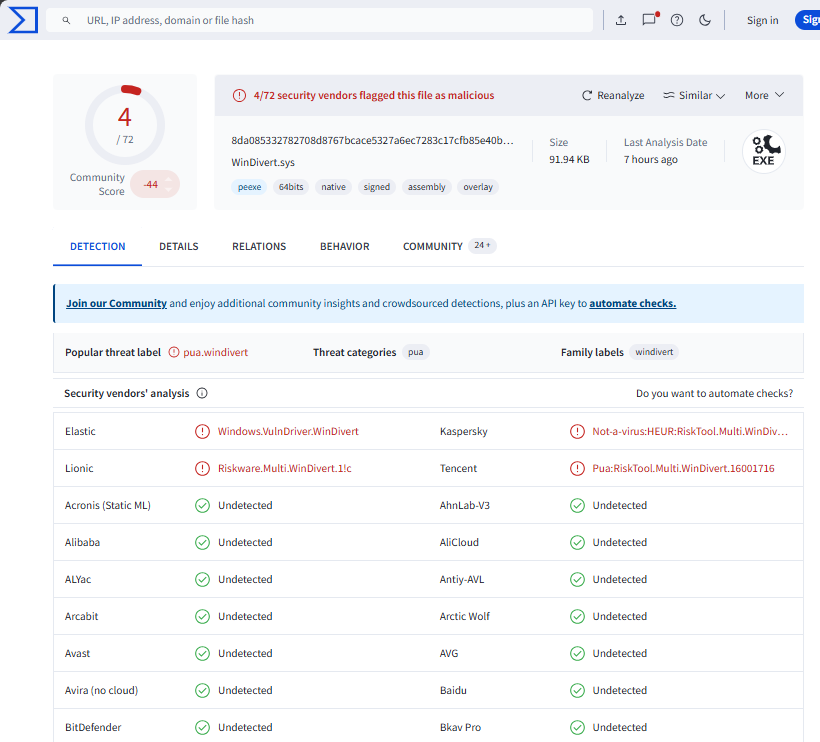Open the notifications chat icon

point(649,20)
